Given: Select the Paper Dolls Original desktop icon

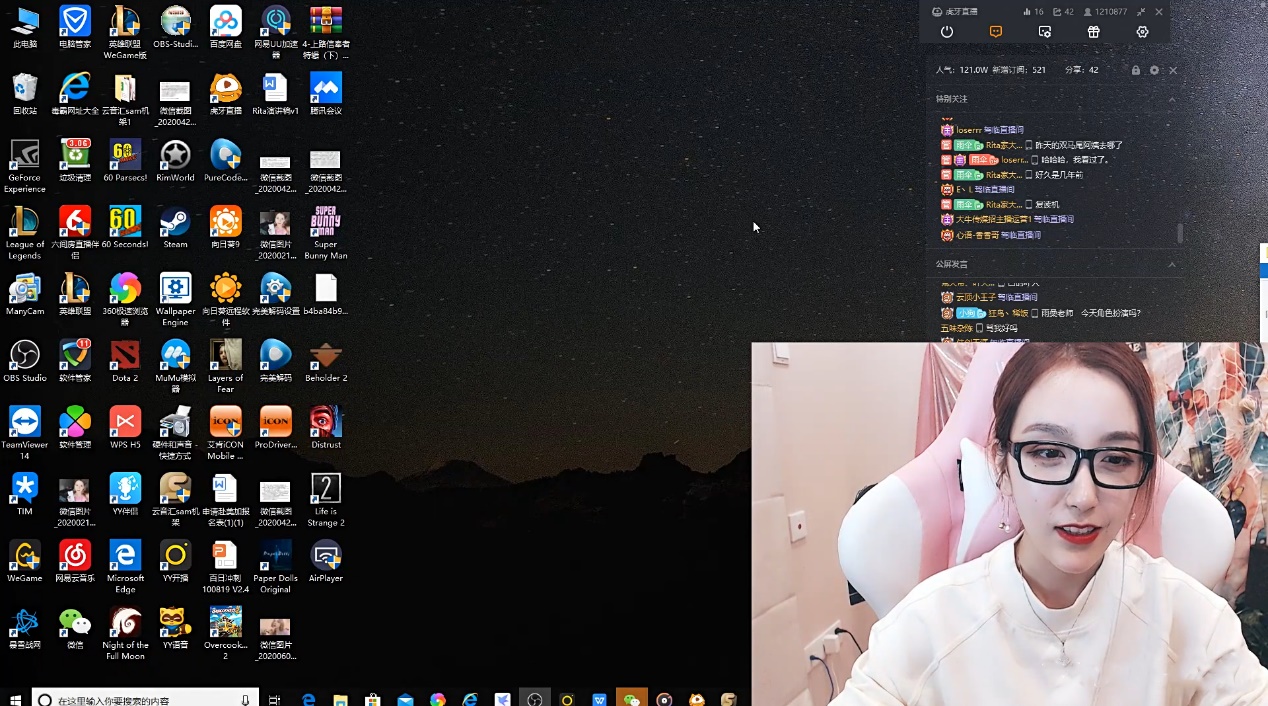Looking at the screenshot, I should point(276,567).
